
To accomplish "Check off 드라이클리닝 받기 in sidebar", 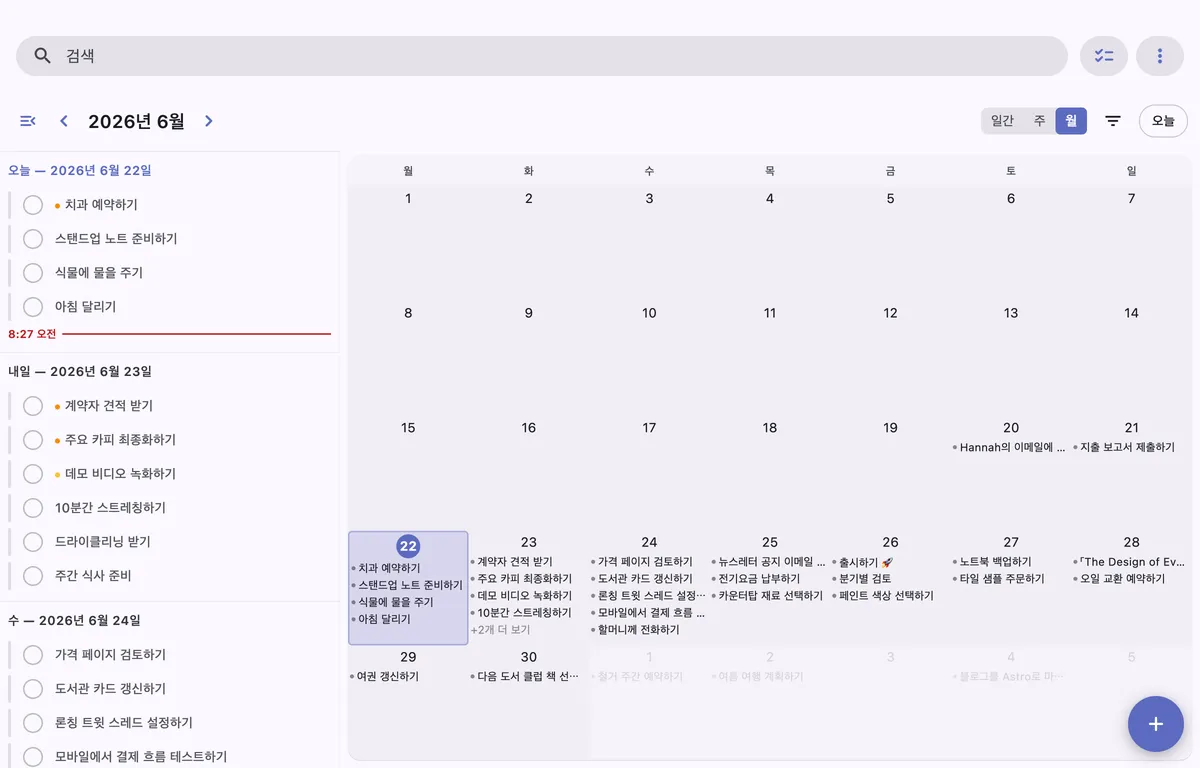I will [33, 542].
